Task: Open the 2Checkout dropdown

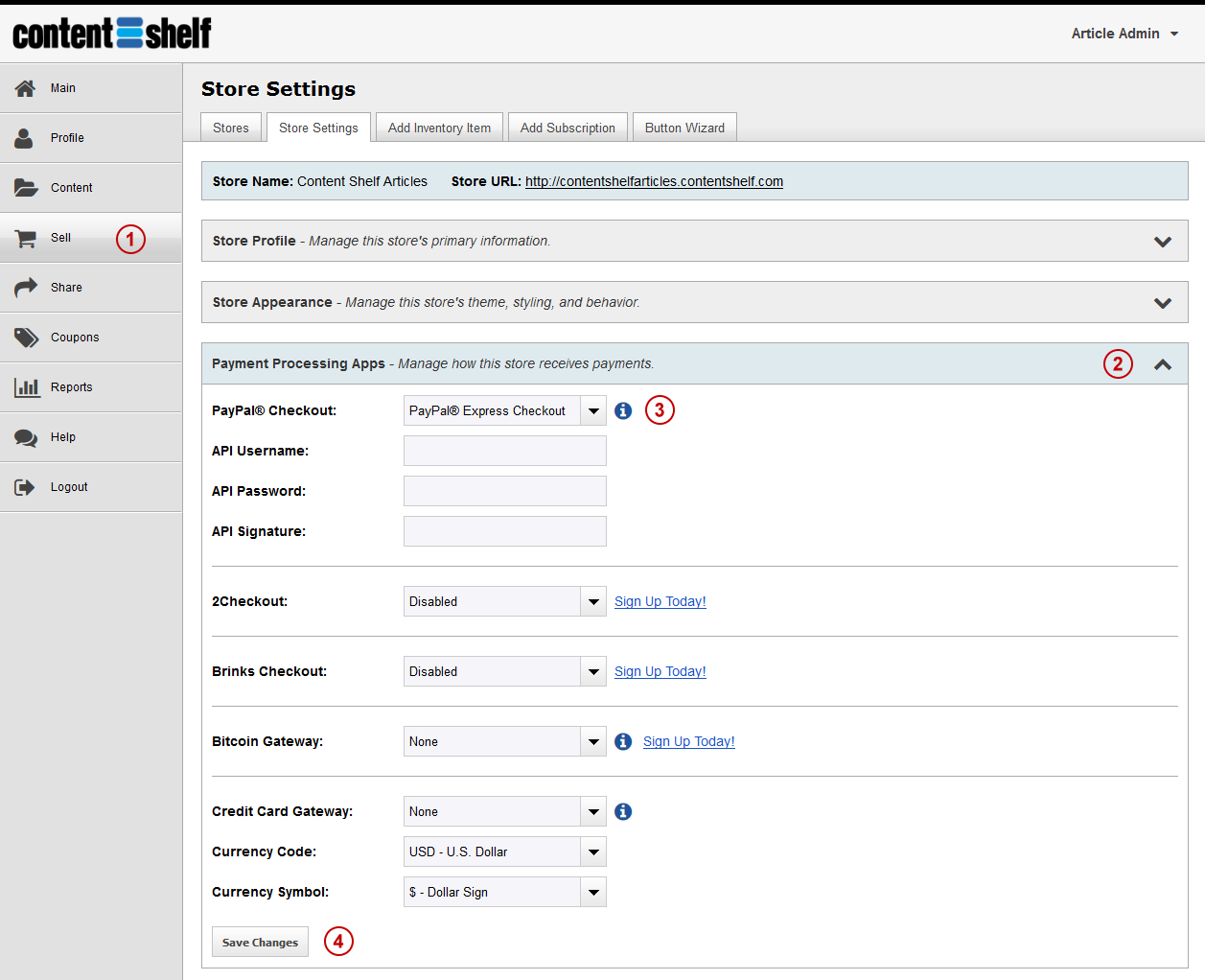Action: pos(505,601)
